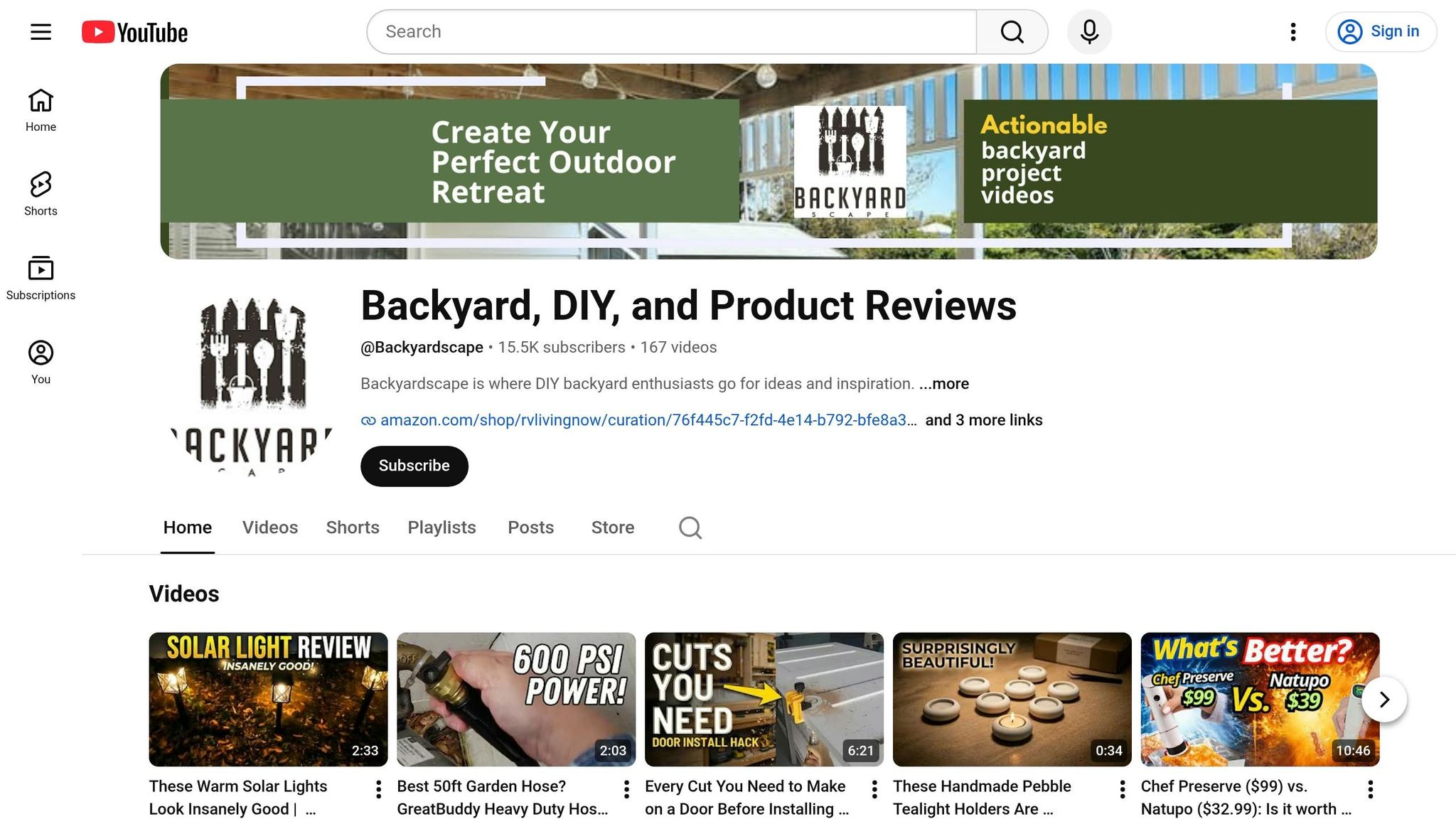
Task: Play the Solar Light Review thumbnail
Action: pyautogui.click(x=268, y=700)
